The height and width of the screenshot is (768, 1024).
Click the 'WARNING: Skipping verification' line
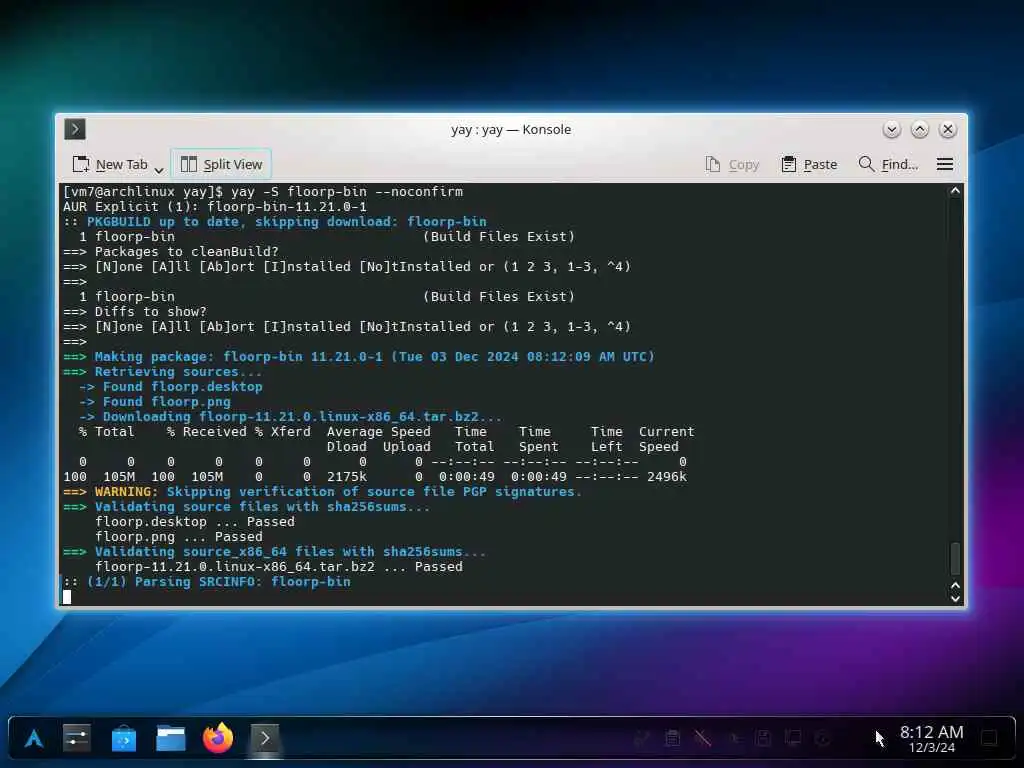[x=323, y=492]
